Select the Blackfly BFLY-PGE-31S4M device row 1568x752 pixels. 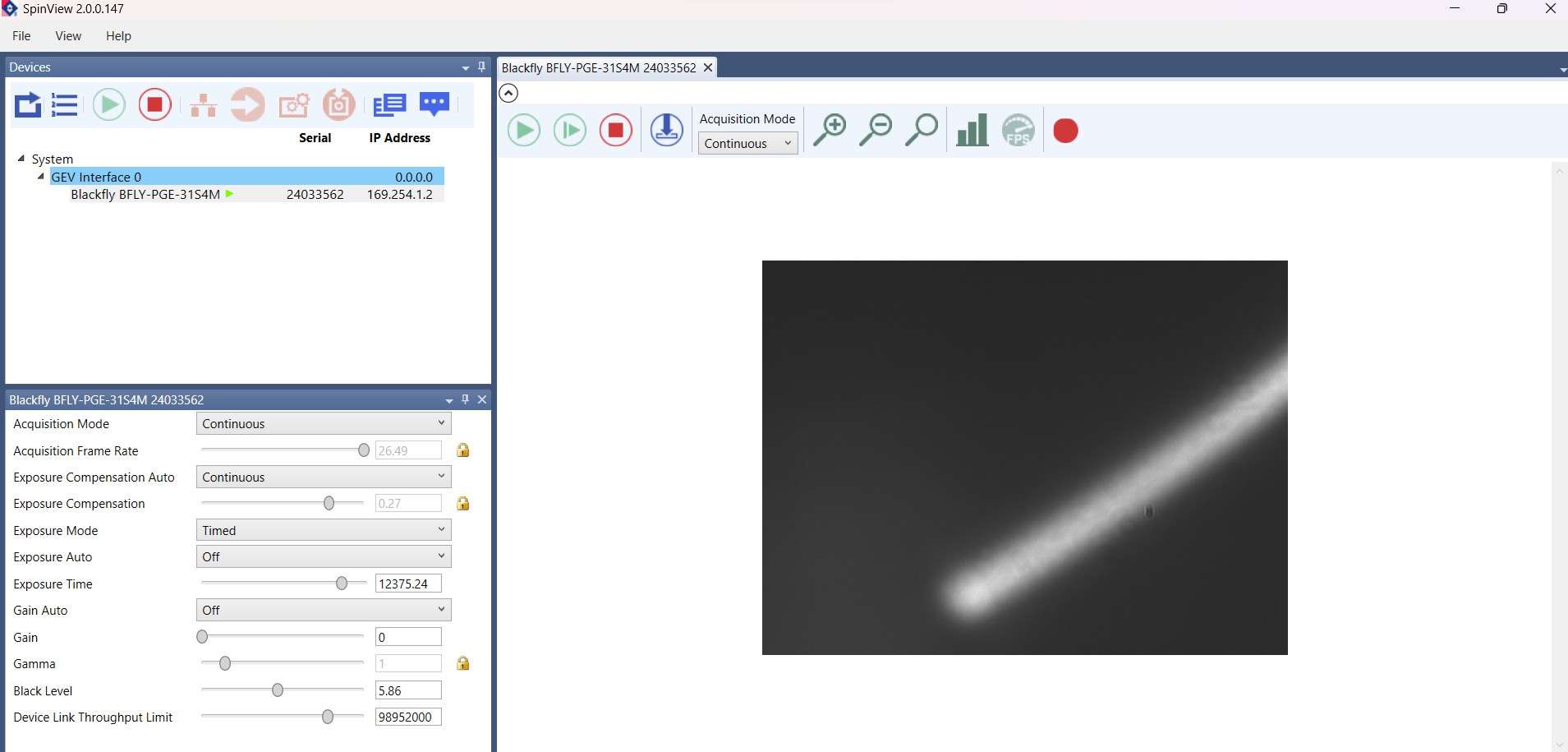[x=145, y=195]
